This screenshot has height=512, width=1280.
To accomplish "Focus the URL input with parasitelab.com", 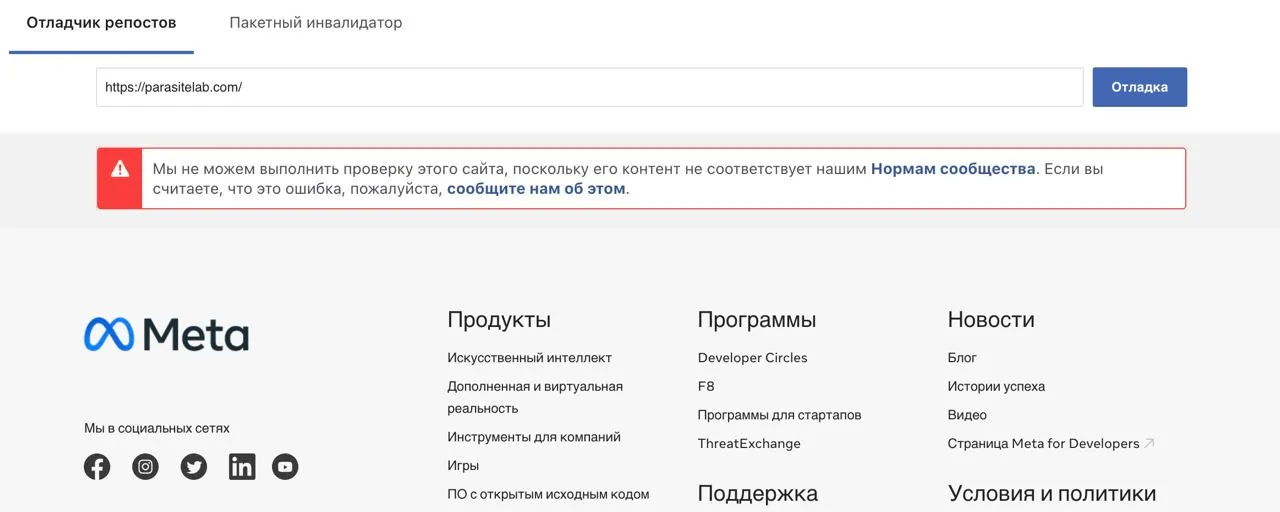I will (590, 87).
